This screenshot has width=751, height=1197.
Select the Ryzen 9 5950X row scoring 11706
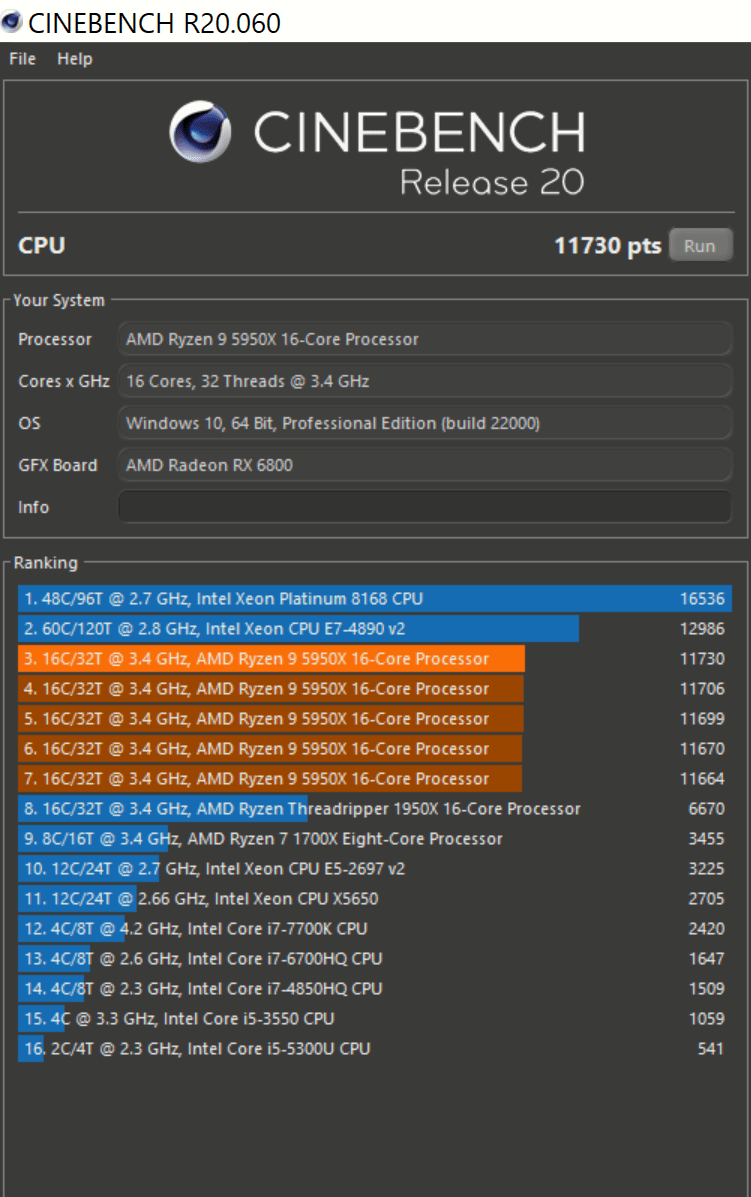[375, 689]
